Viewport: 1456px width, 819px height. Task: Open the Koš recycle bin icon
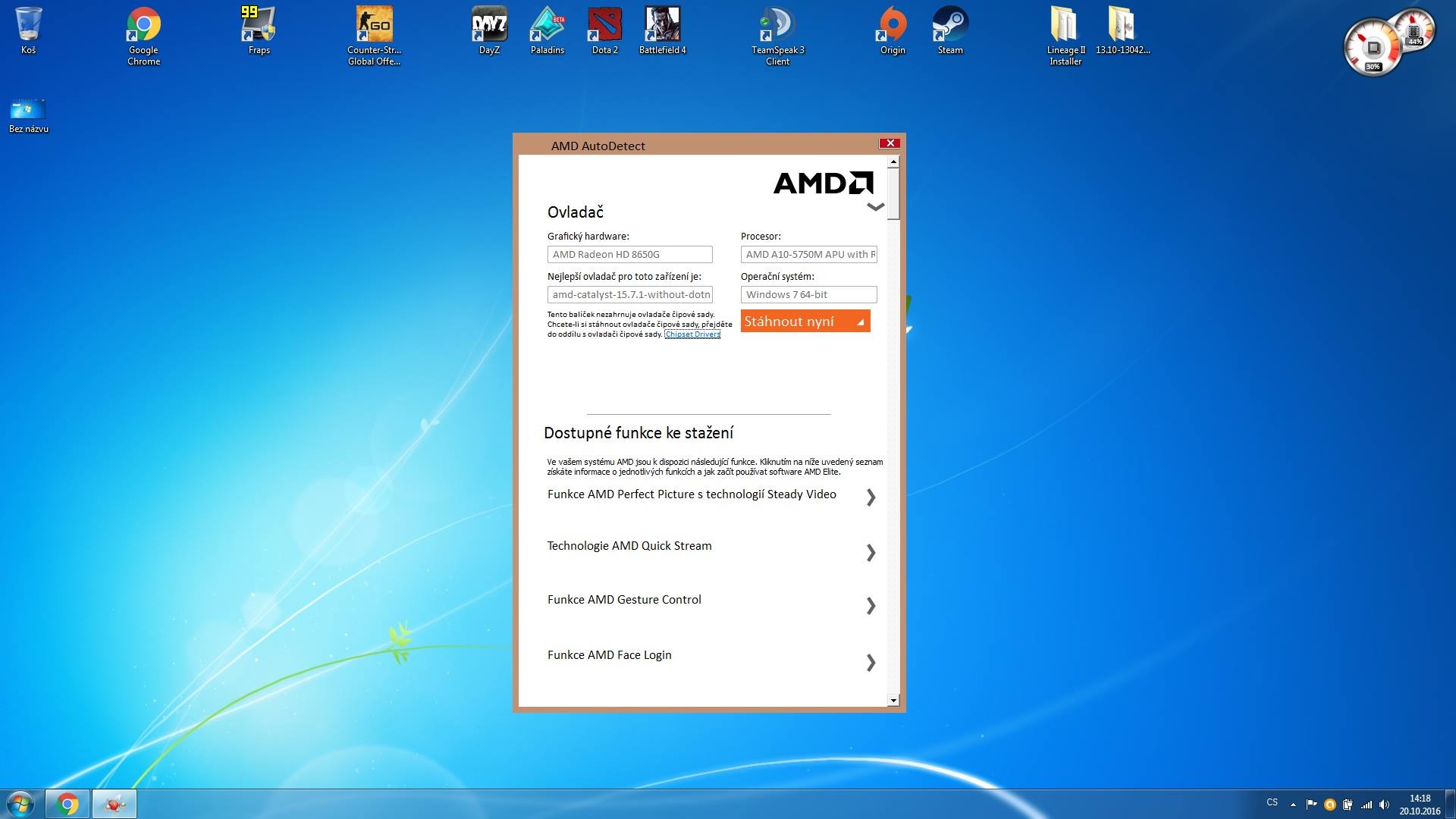(x=28, y=31)
